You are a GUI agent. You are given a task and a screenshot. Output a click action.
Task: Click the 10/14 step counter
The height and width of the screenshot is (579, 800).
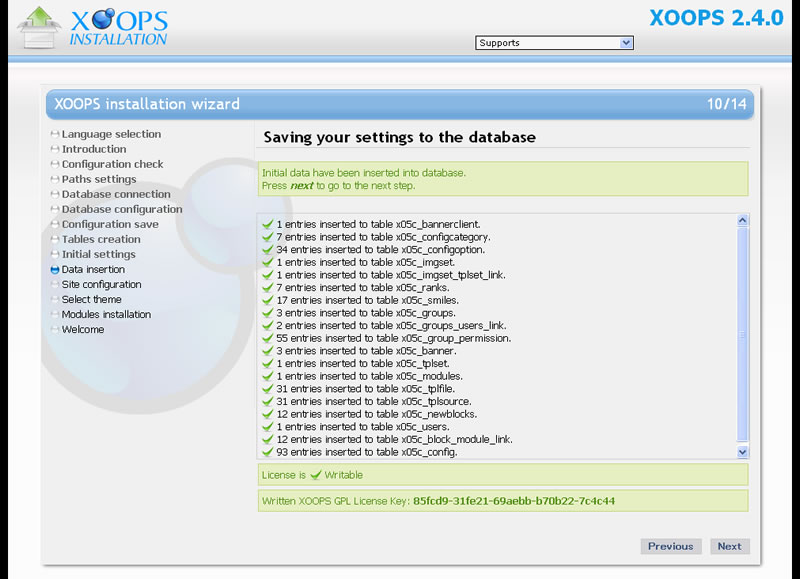pos(727,104)
